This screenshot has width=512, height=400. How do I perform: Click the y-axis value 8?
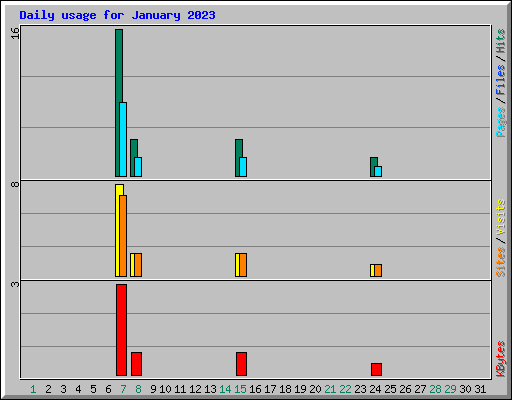tap(15, 184)
